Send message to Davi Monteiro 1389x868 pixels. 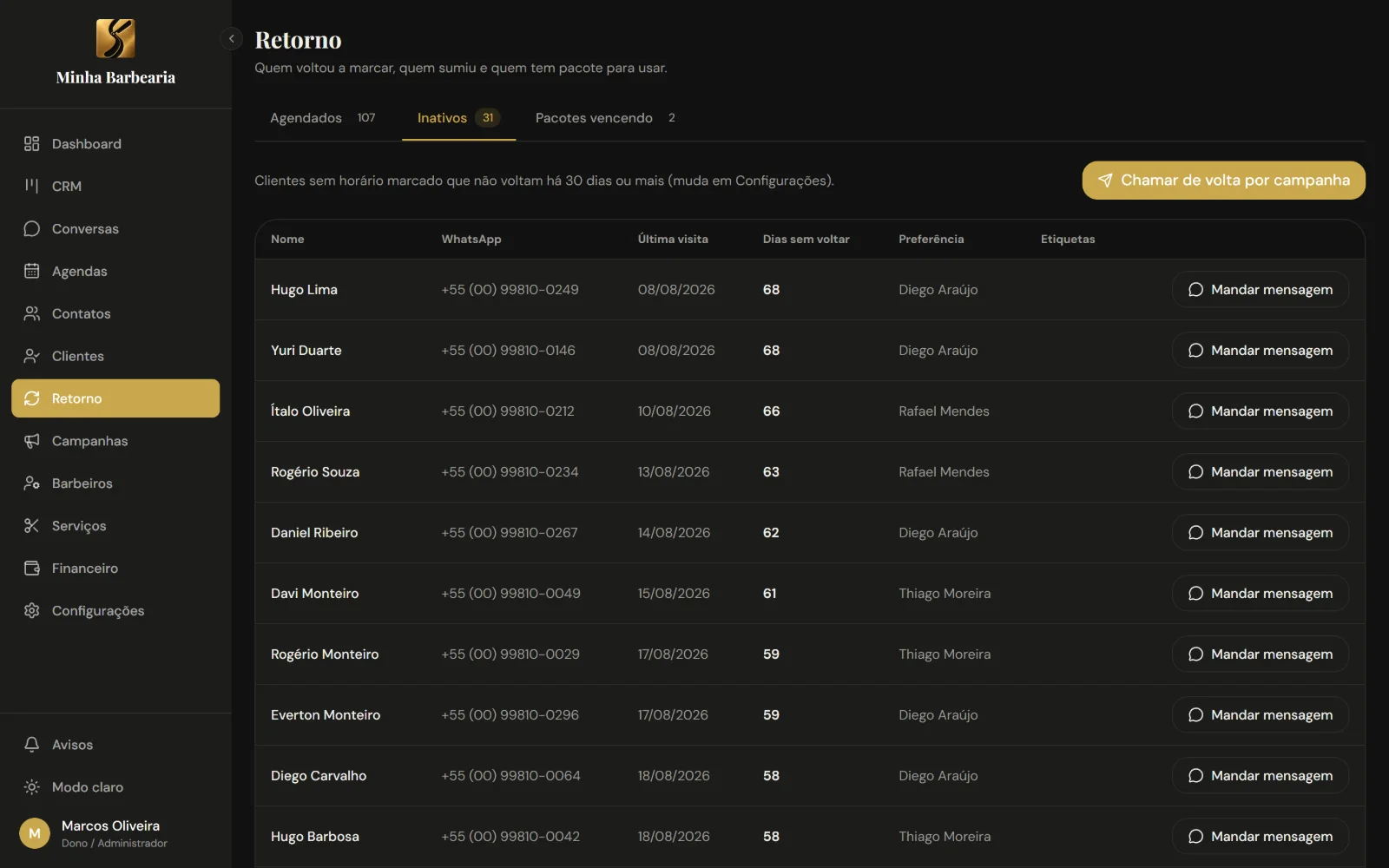[x=1261, y=594]
